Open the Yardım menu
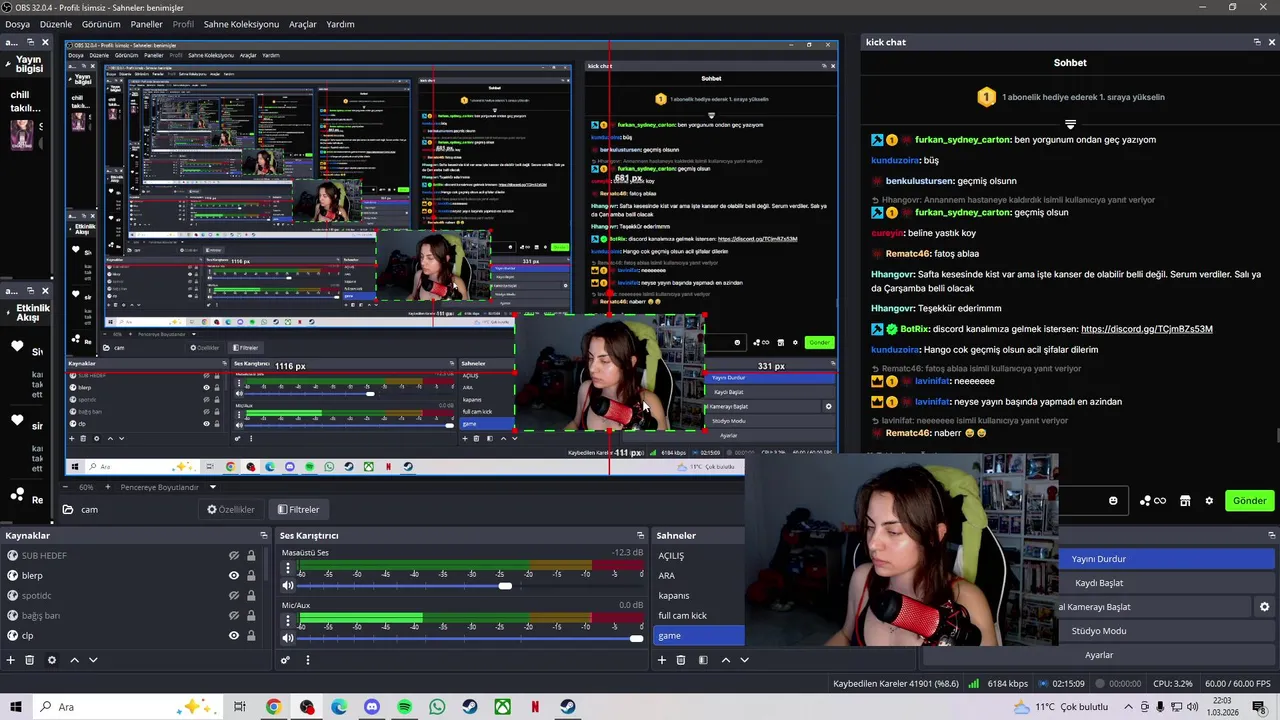1280x720 pixels. (340, 24)
